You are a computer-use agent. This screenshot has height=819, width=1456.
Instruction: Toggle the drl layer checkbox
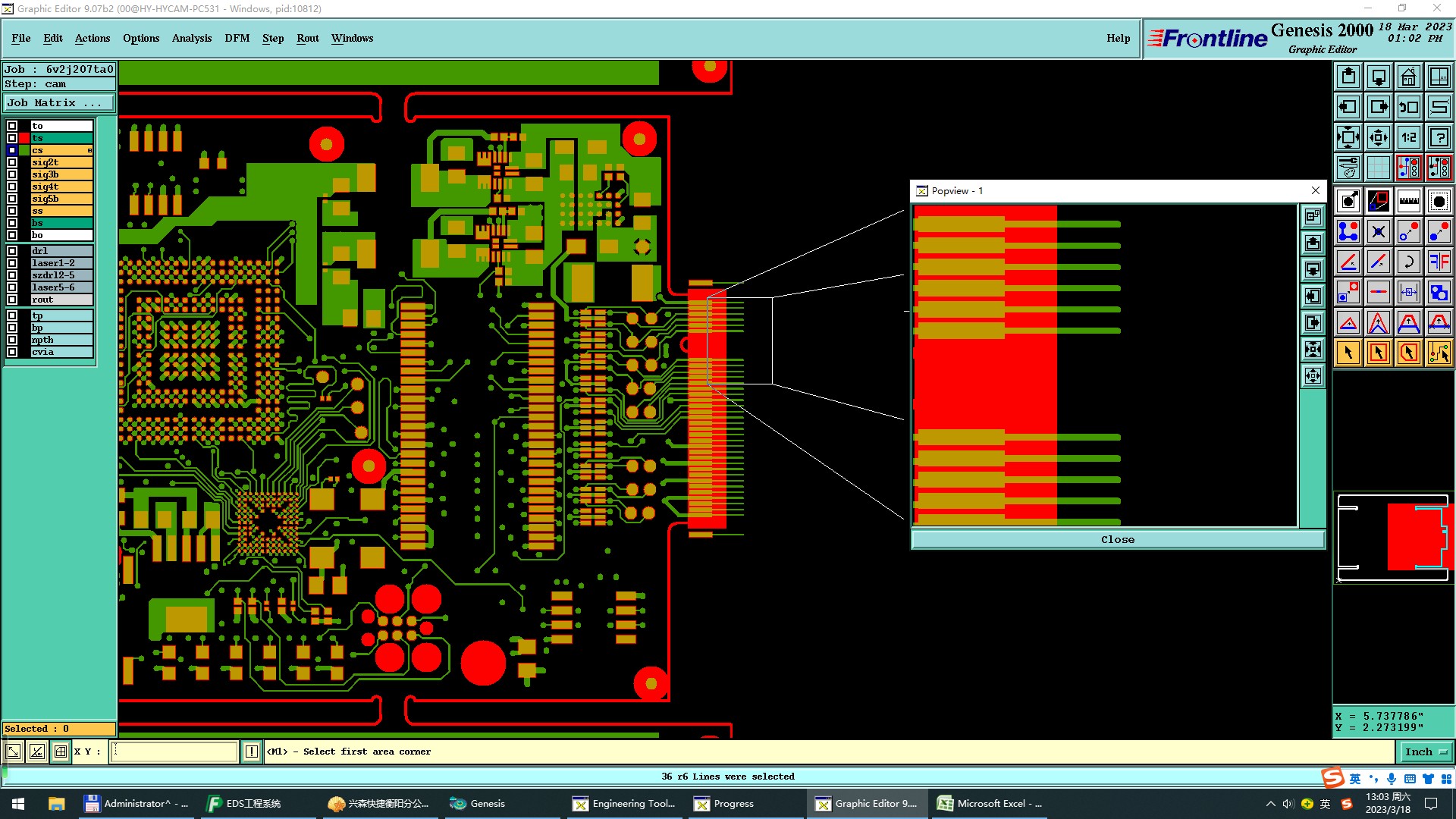[x=12, y=251]
